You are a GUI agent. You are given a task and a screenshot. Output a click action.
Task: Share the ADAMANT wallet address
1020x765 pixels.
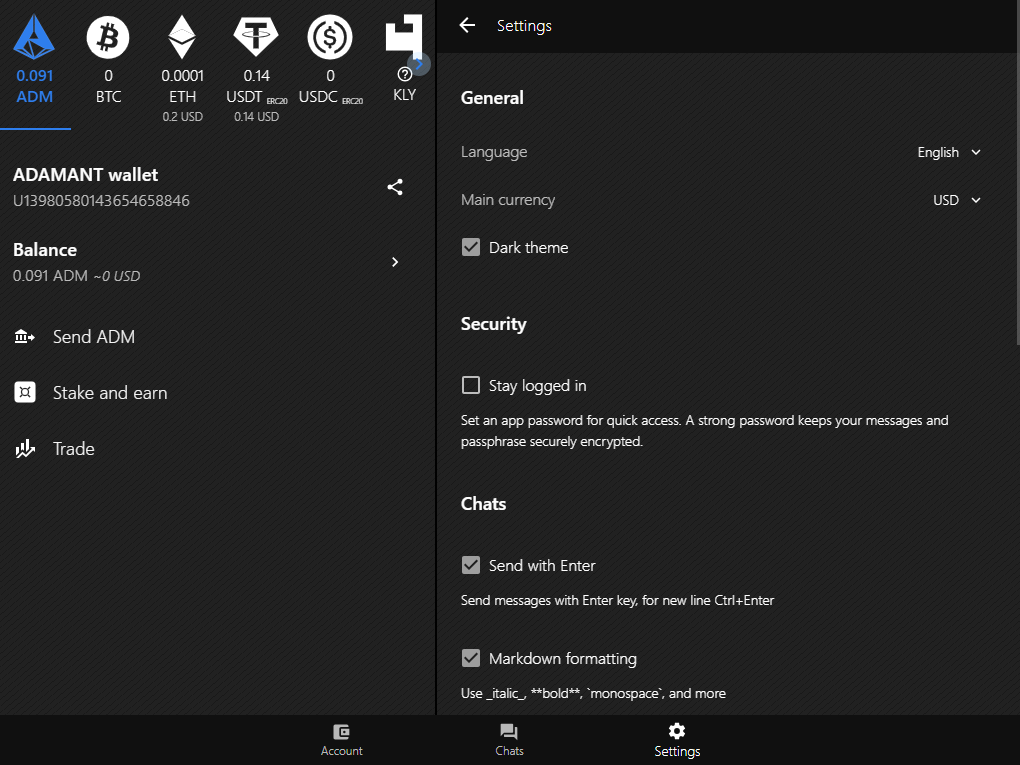395,187
